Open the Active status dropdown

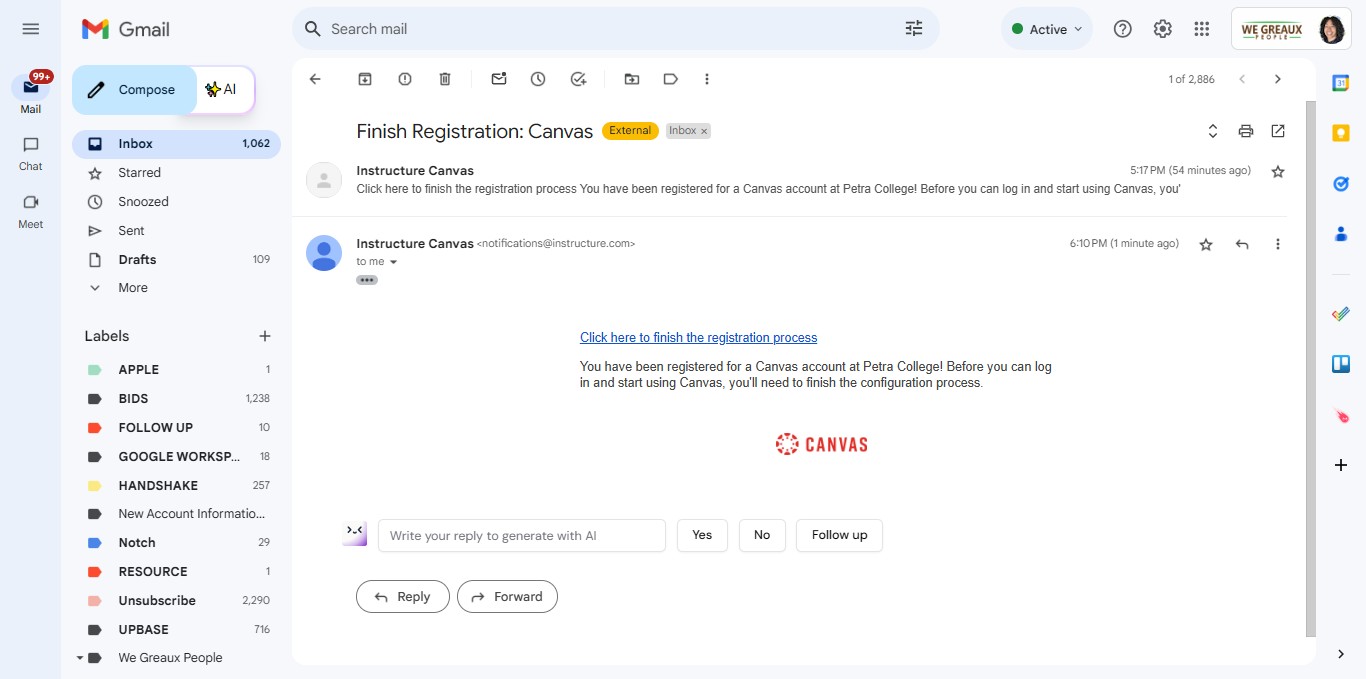tap(1046, 28)
